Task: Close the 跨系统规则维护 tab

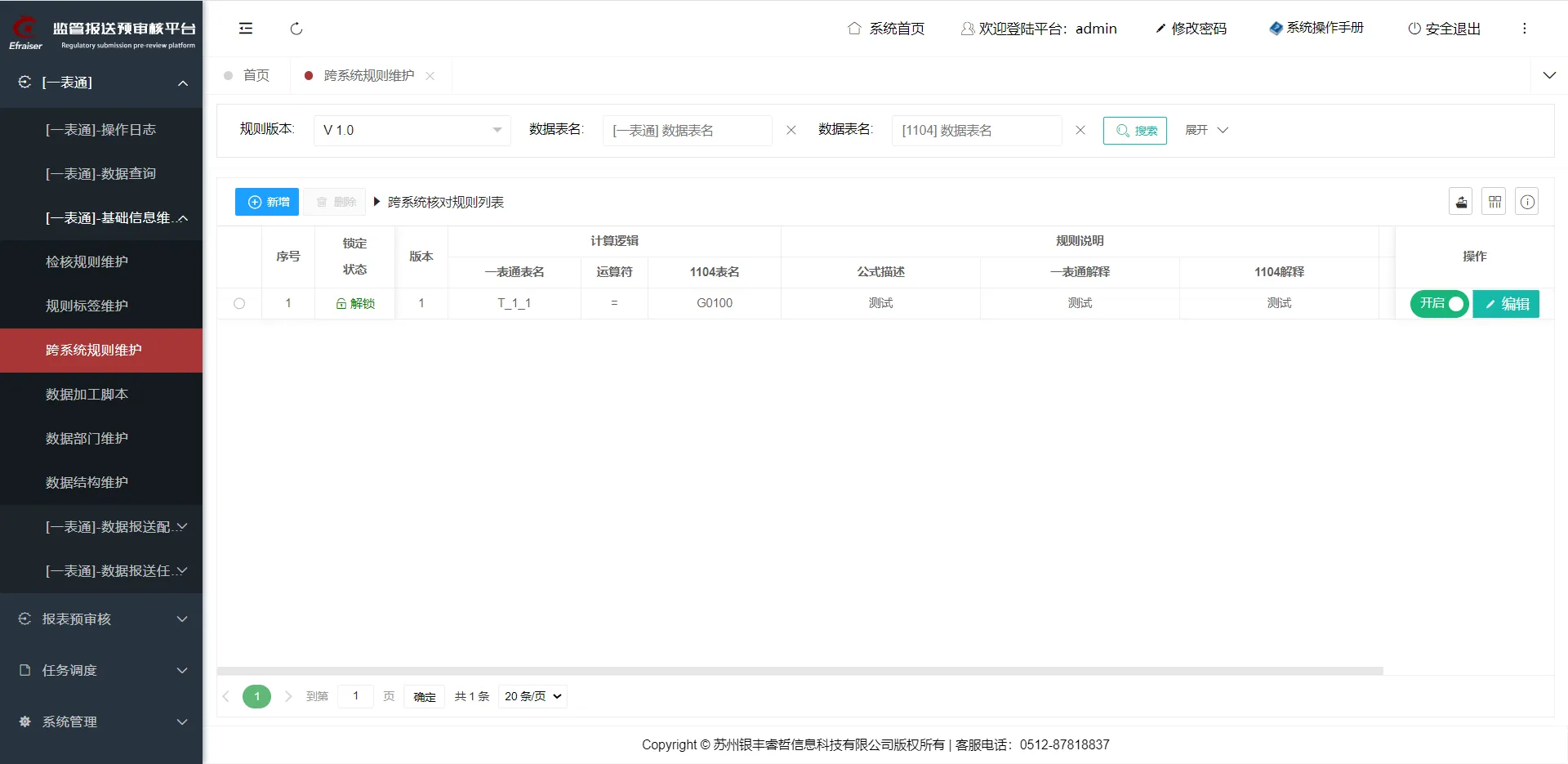Action: (x=430, y=76)
